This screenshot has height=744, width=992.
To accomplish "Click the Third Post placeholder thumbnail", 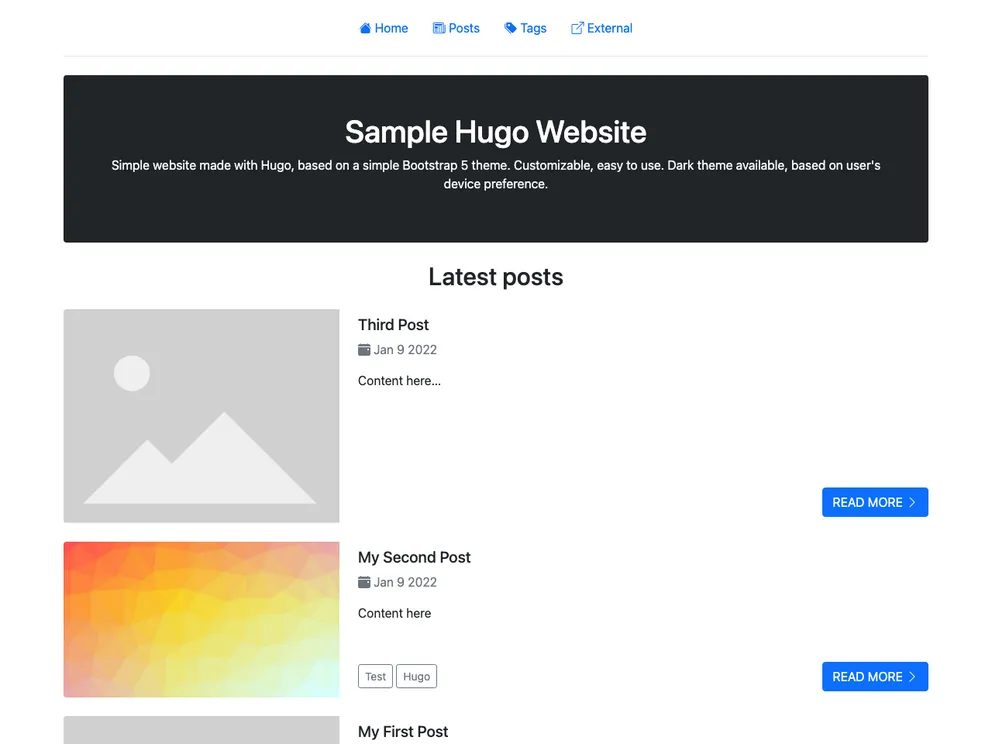I will click(x=201, y=415).
